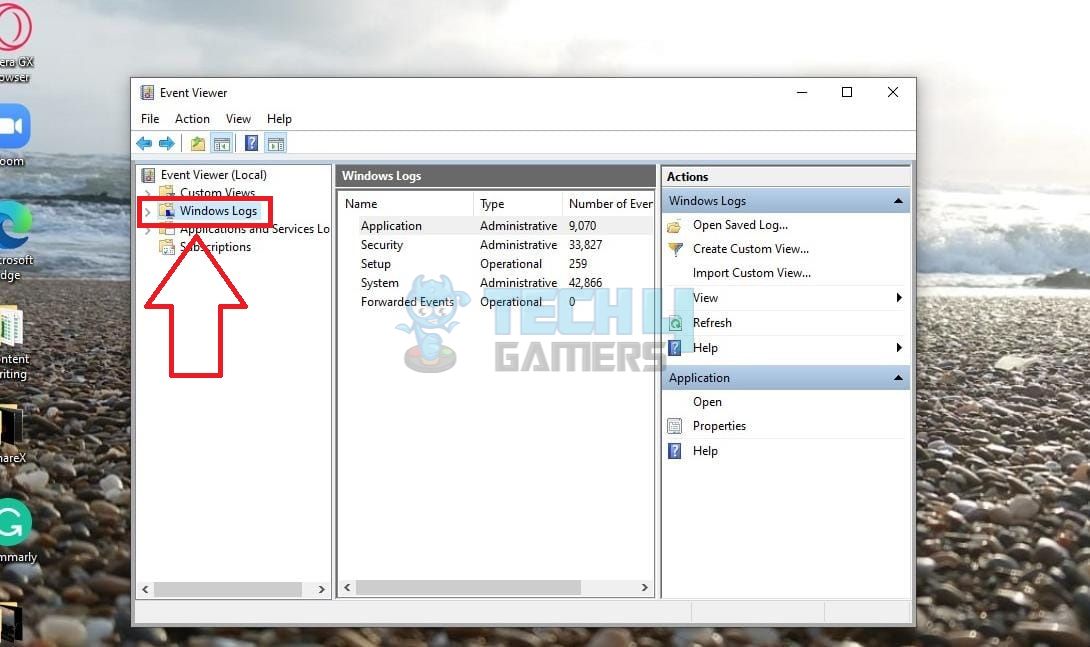Sort by the Name column header
This screenshot has height=647, width=1090.
(406, 204)
